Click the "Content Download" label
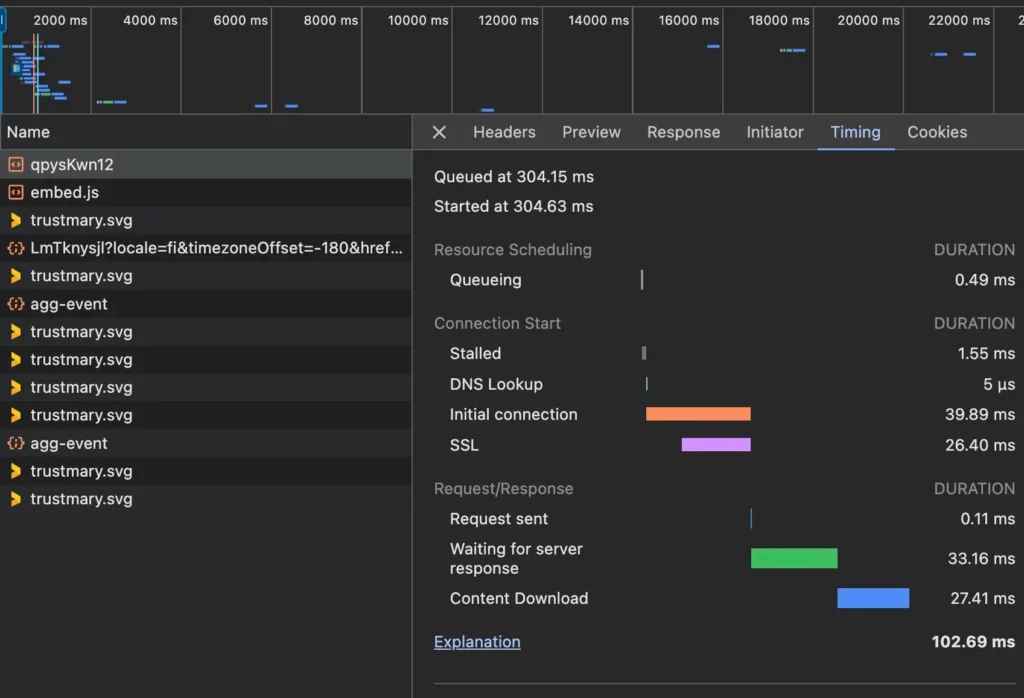Viewport: 1024px width, 698px height. pos(519,599)
